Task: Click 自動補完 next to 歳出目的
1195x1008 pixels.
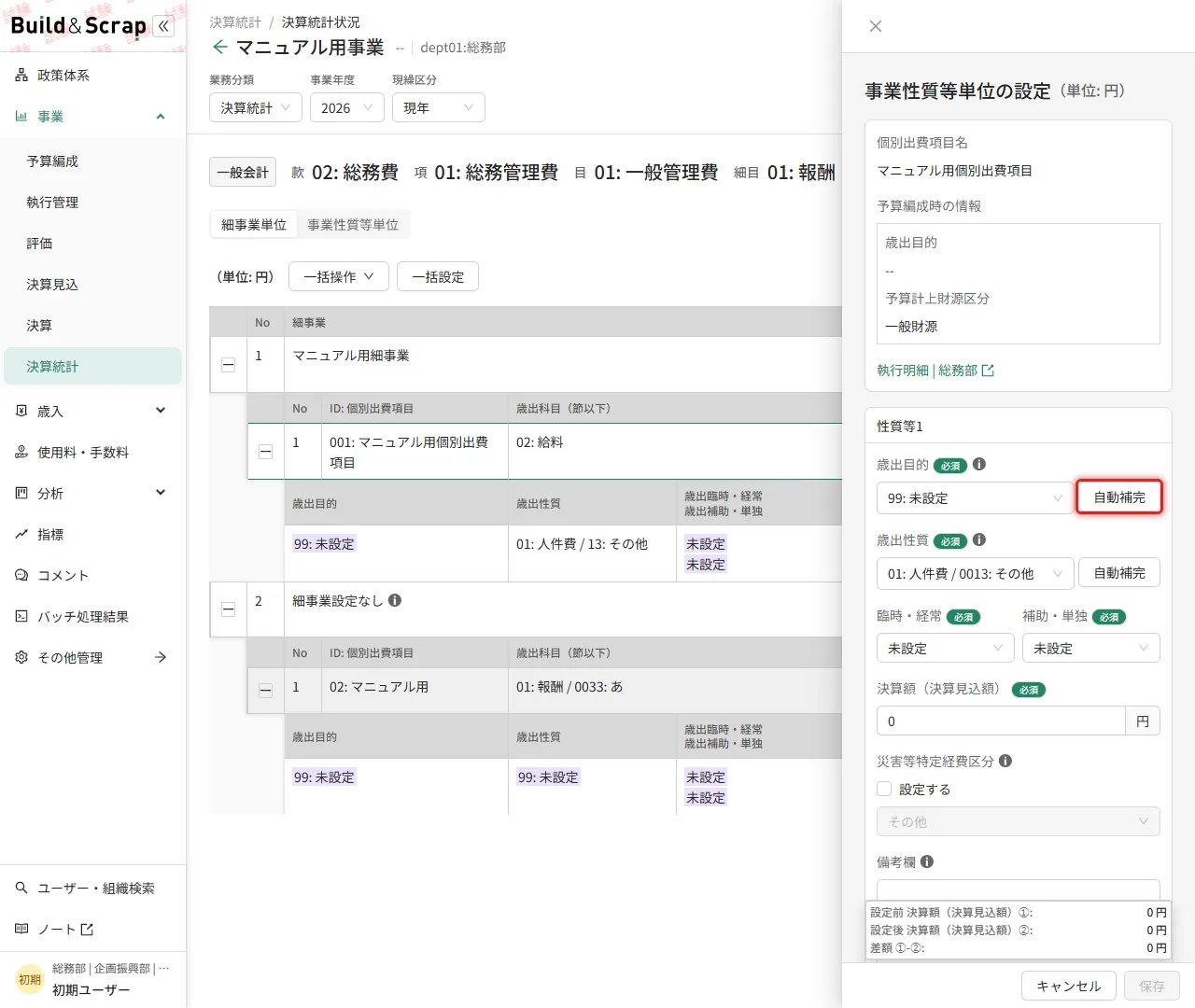Action: tap(1119, 497)
